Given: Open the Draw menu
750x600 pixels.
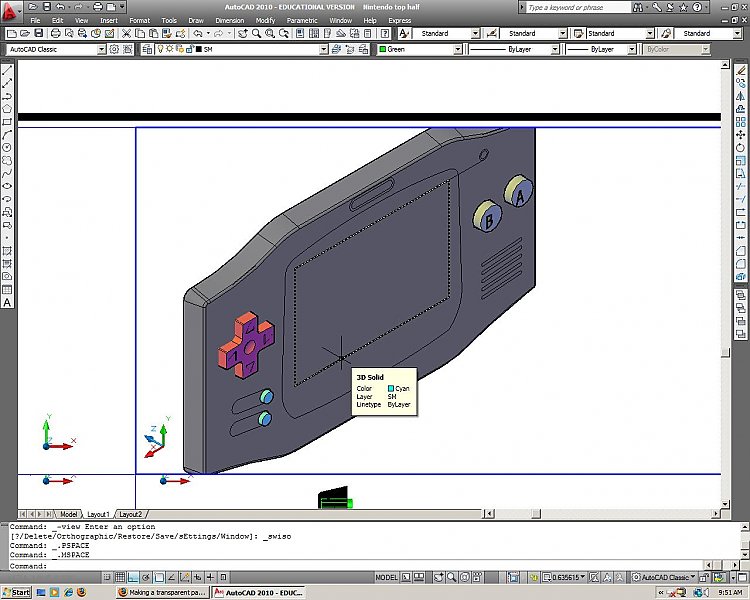Looking at the screenshot, I should point(196,21).
